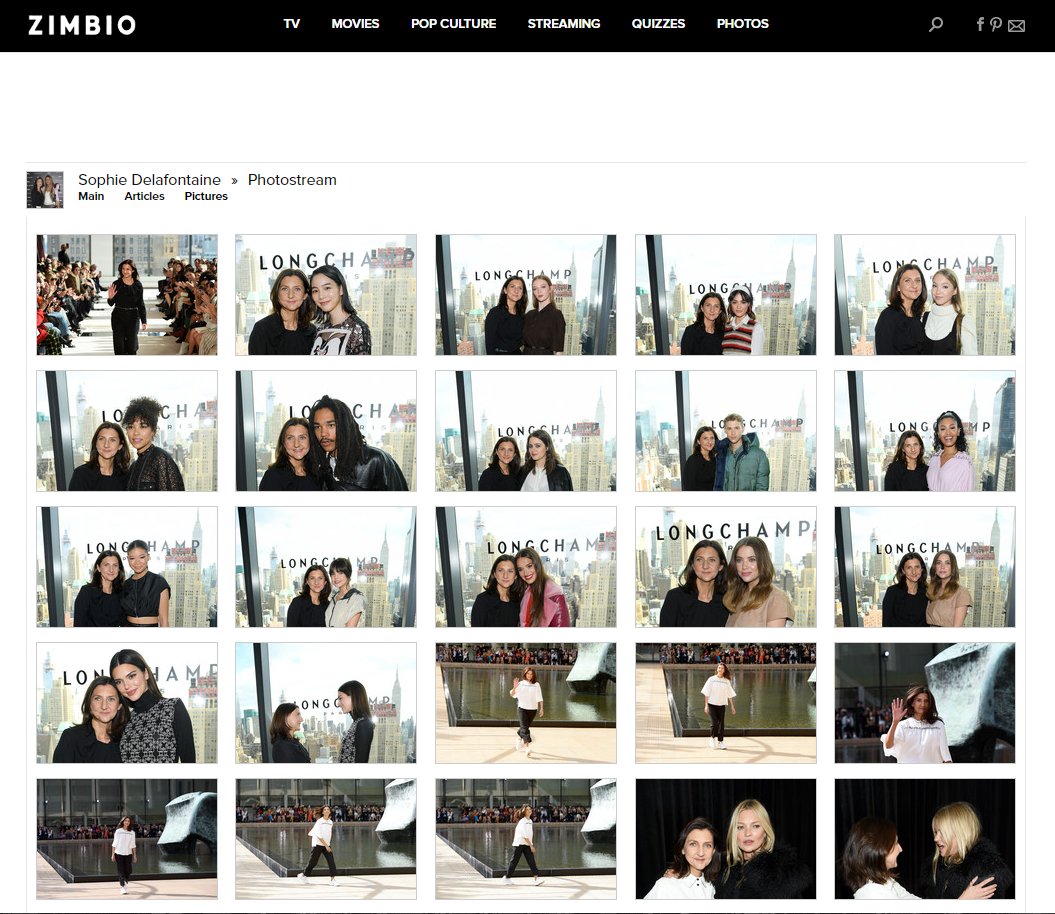Open photo with black crop top woman

click(127, 567)
